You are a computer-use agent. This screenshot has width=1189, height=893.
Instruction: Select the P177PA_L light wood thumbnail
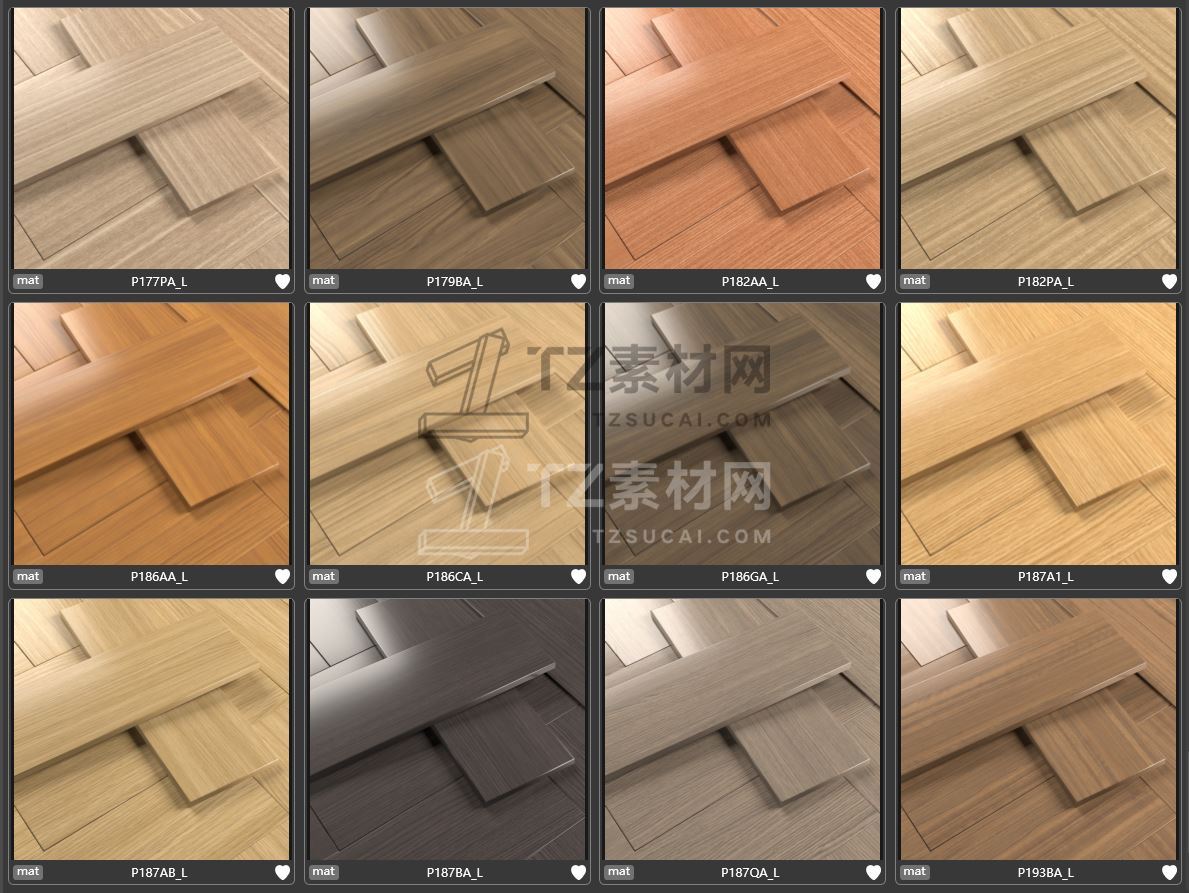click(152, 138)
